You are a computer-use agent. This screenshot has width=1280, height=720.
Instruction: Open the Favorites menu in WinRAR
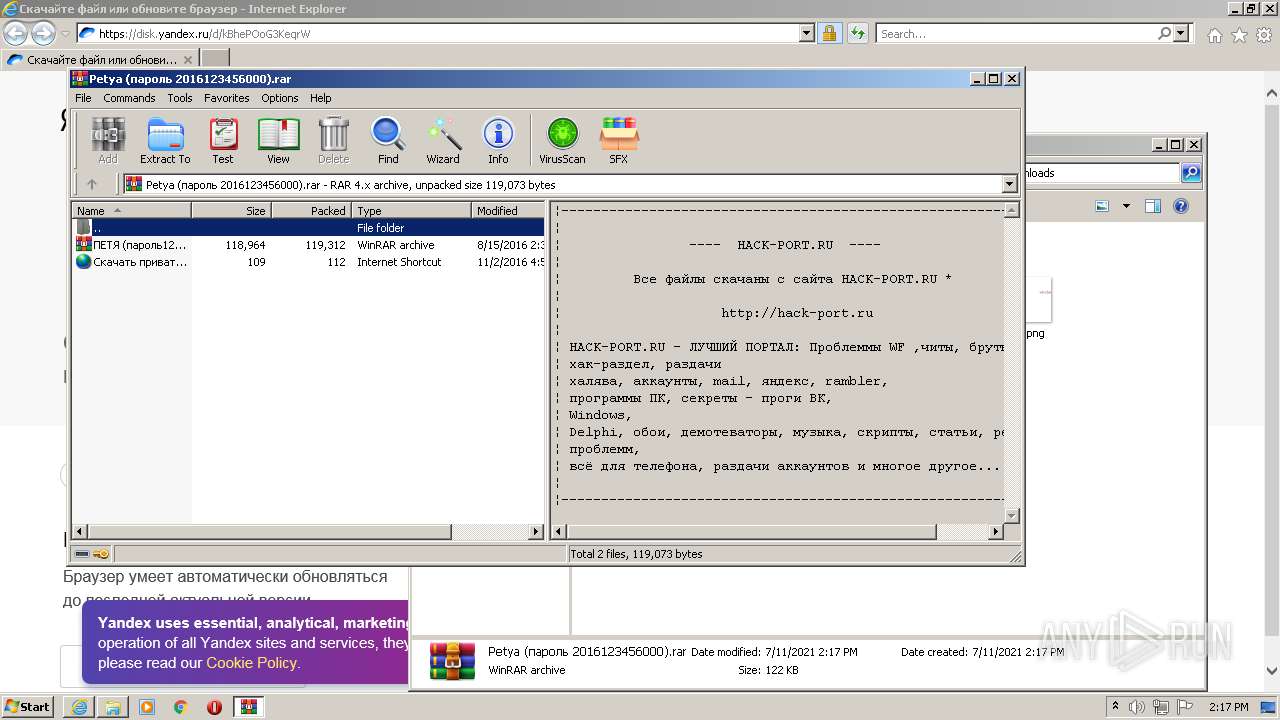click(x=227, y=98)
